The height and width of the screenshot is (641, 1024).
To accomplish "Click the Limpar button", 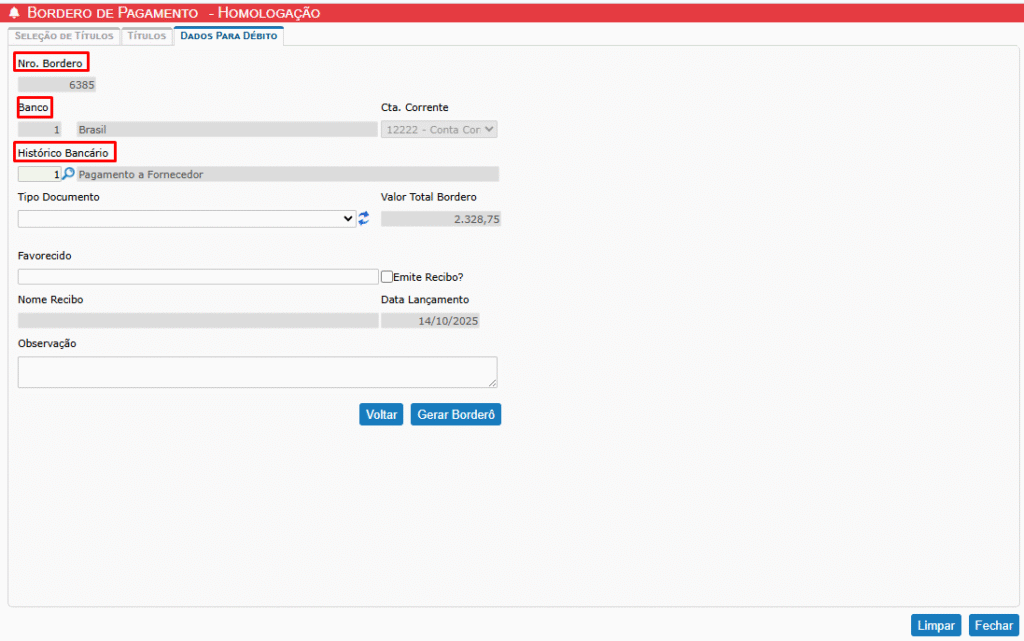I will point(936,625).
